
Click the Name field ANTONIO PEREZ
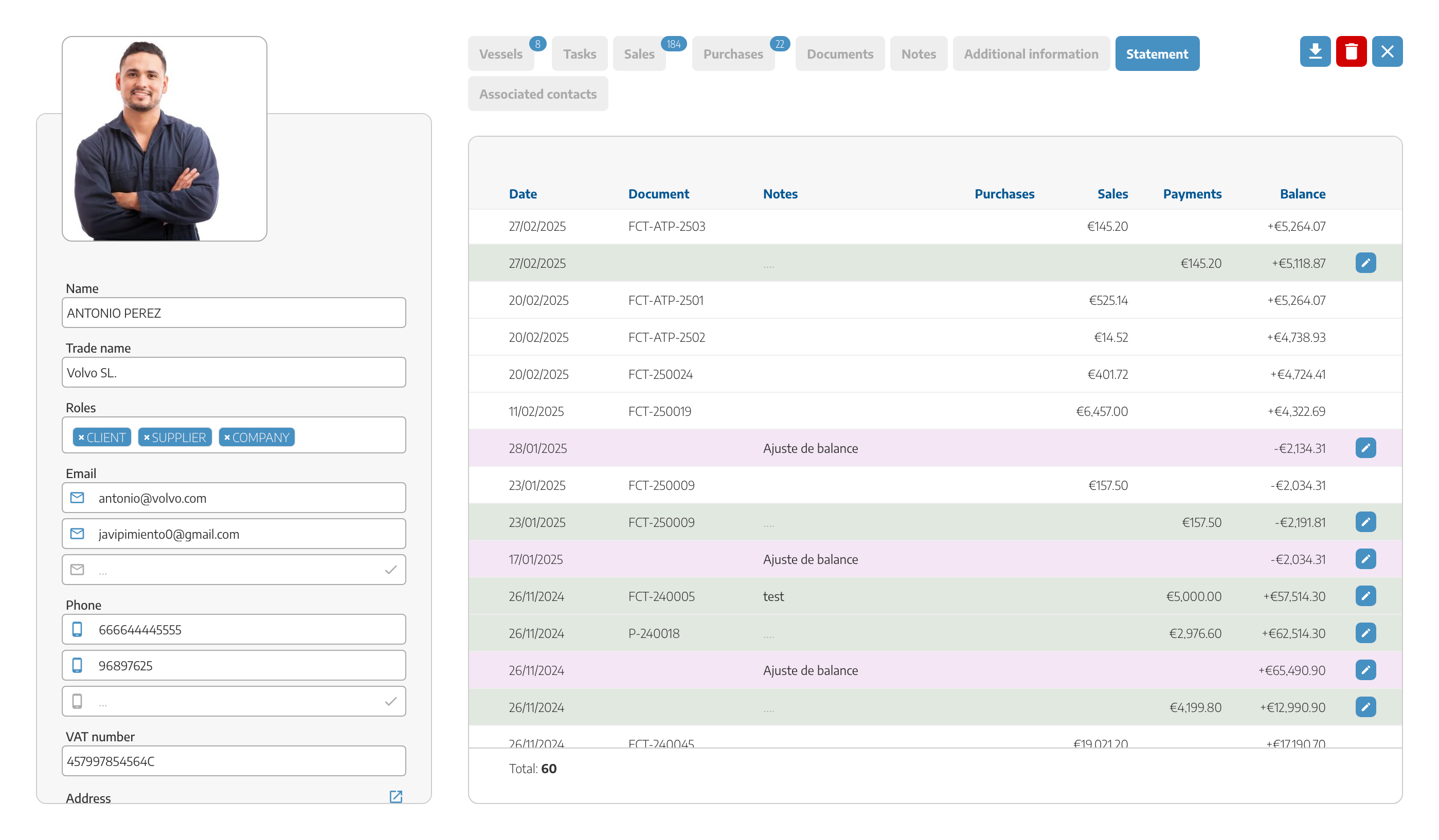click(x=233, y=313)
